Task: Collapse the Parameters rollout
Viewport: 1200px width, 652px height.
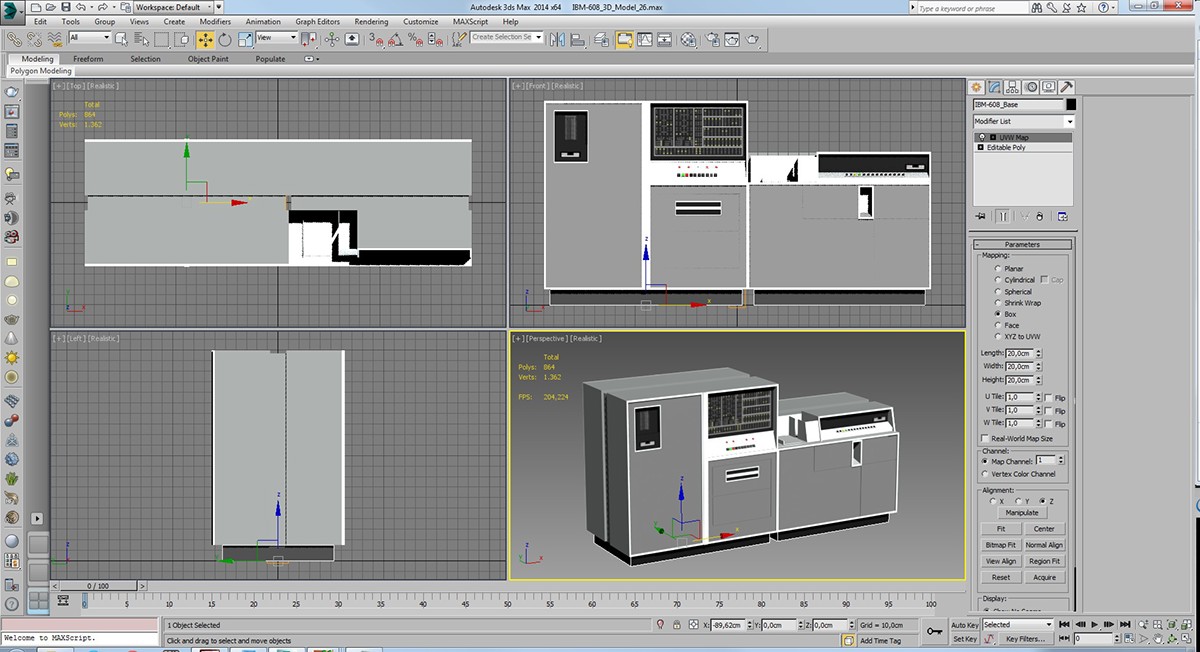Action: click(1022, 244)
